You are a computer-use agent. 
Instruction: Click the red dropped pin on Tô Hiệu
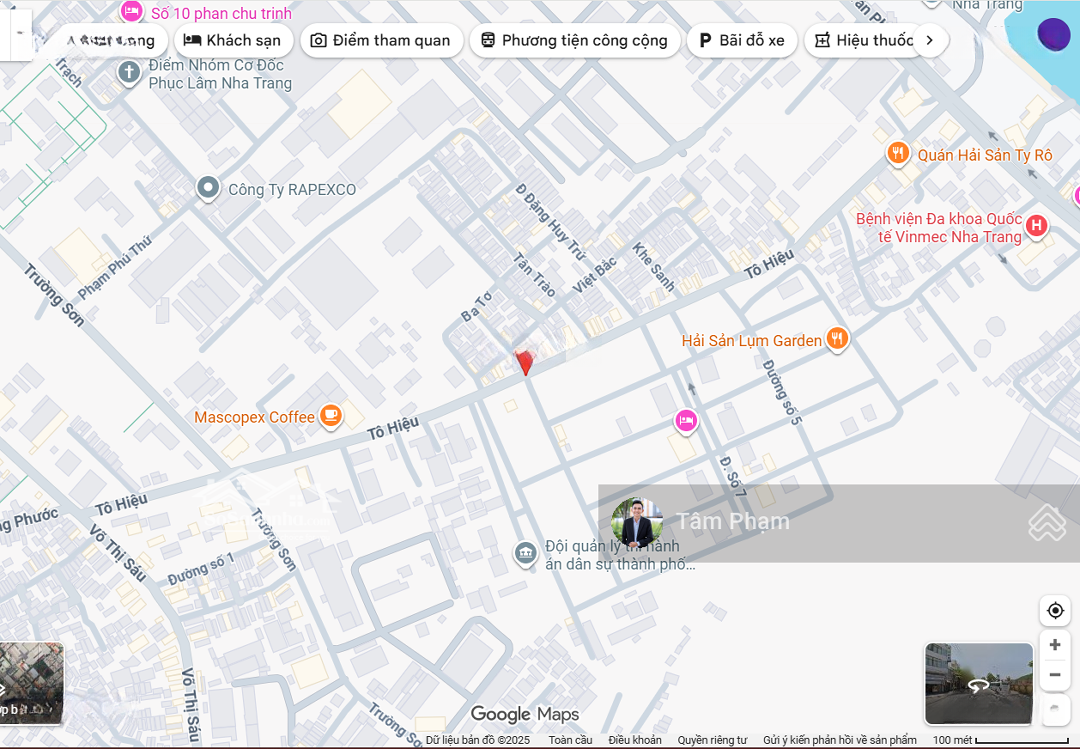click(x=523, y=361)
